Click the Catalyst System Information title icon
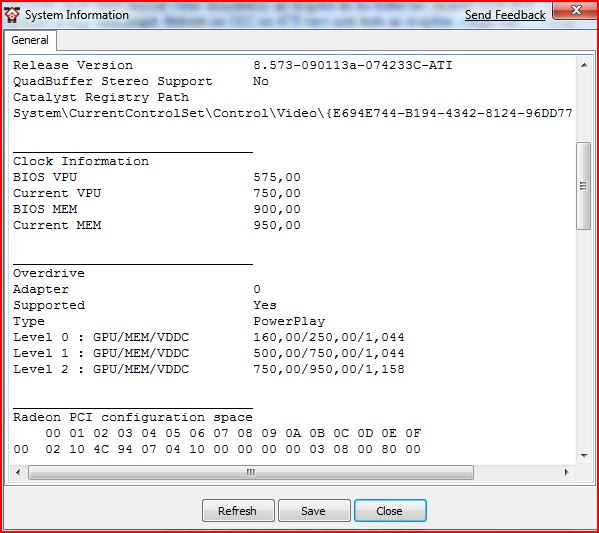This screenshot has height=533, width=599. [12, 15]
